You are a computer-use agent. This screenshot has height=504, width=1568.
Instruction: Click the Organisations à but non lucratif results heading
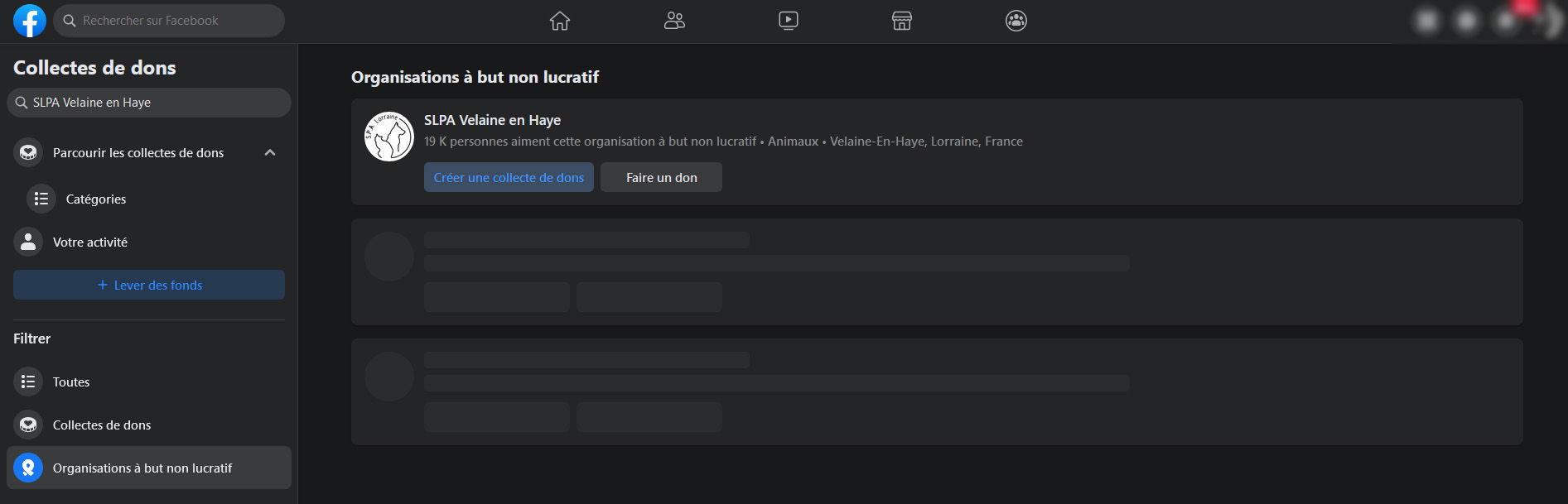coord(475,77)
